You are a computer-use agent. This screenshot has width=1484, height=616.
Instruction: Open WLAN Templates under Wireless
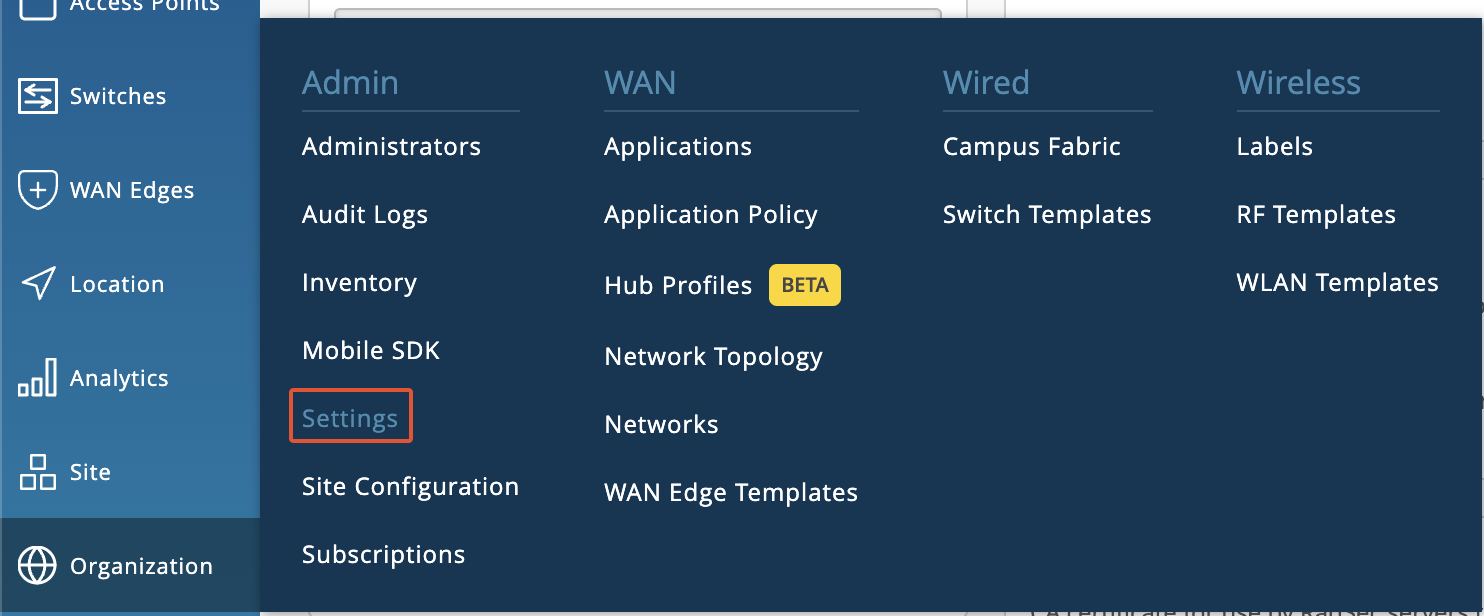tap(1337, 283)
